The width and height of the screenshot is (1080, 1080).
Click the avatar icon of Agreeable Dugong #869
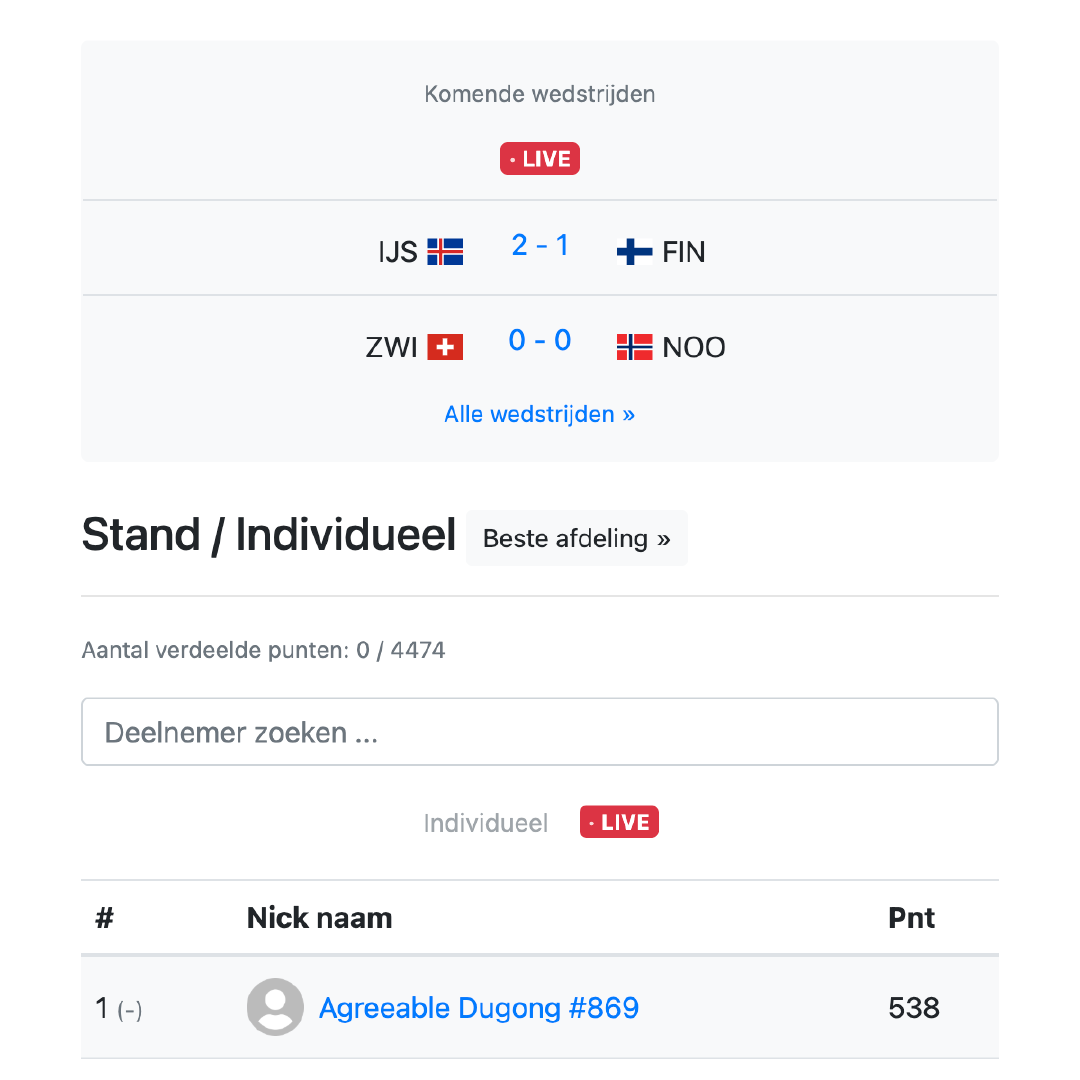coord(275,1007)
